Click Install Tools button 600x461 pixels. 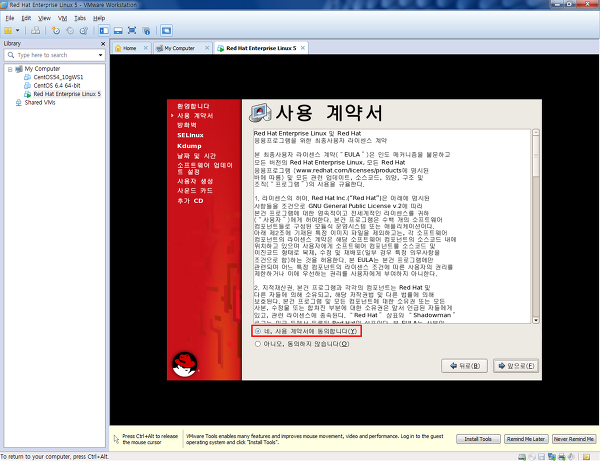tap(478, 439)
